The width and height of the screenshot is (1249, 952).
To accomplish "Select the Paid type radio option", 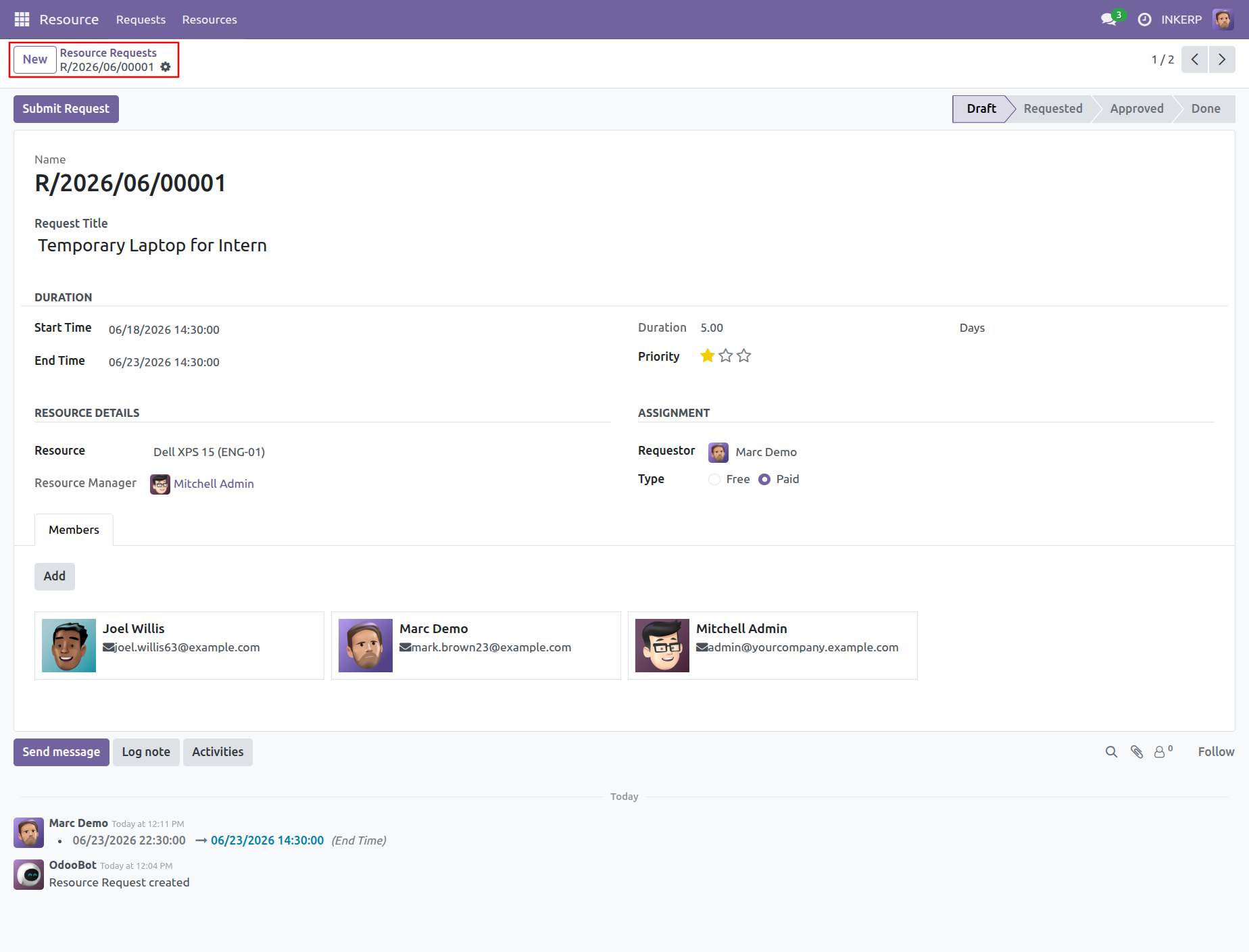I will 764,479.
